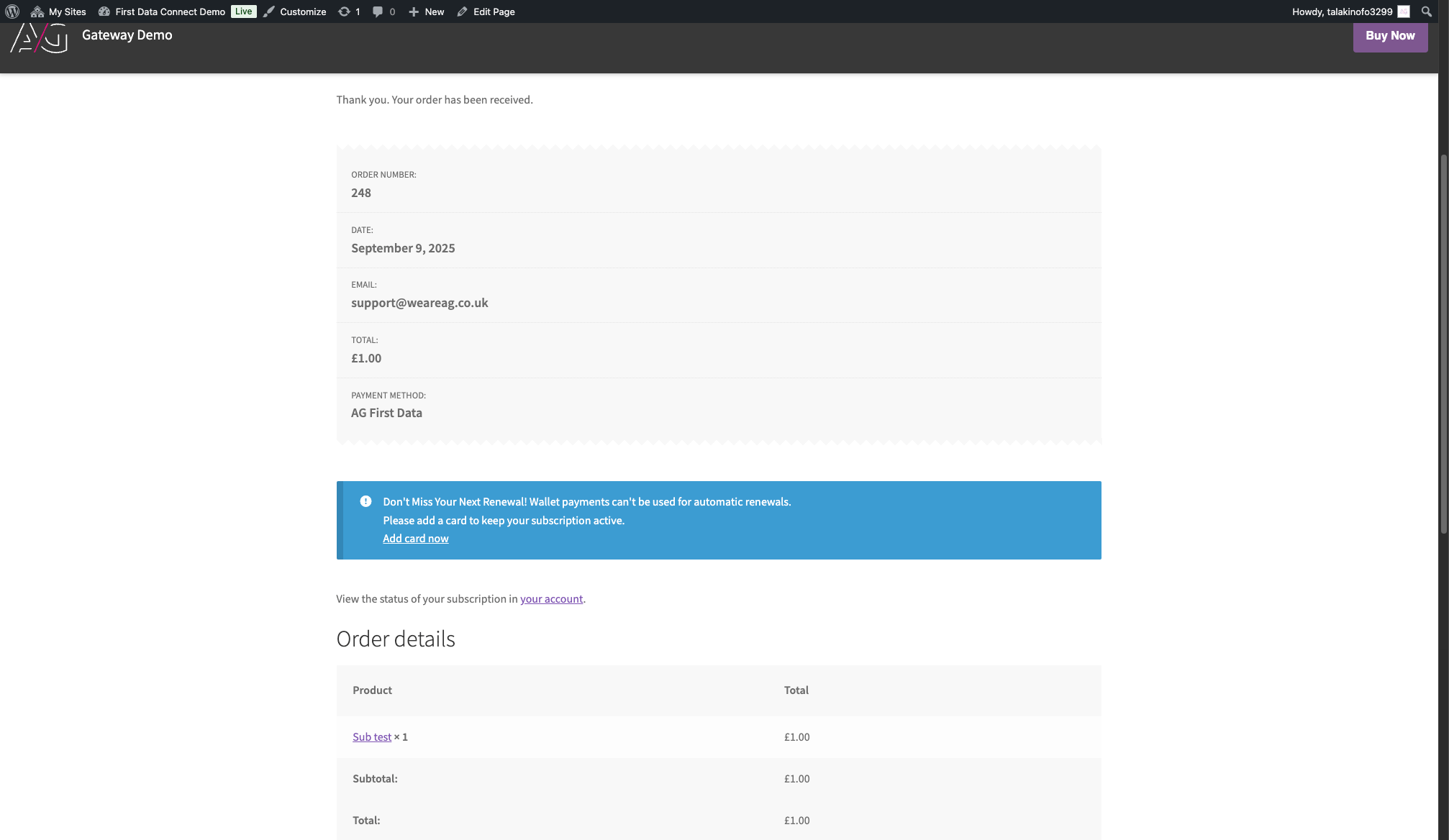This screenshot has height=840, width=1449.
Task: Open the Gateway Demo site title
Action: (x=127, y=35)
